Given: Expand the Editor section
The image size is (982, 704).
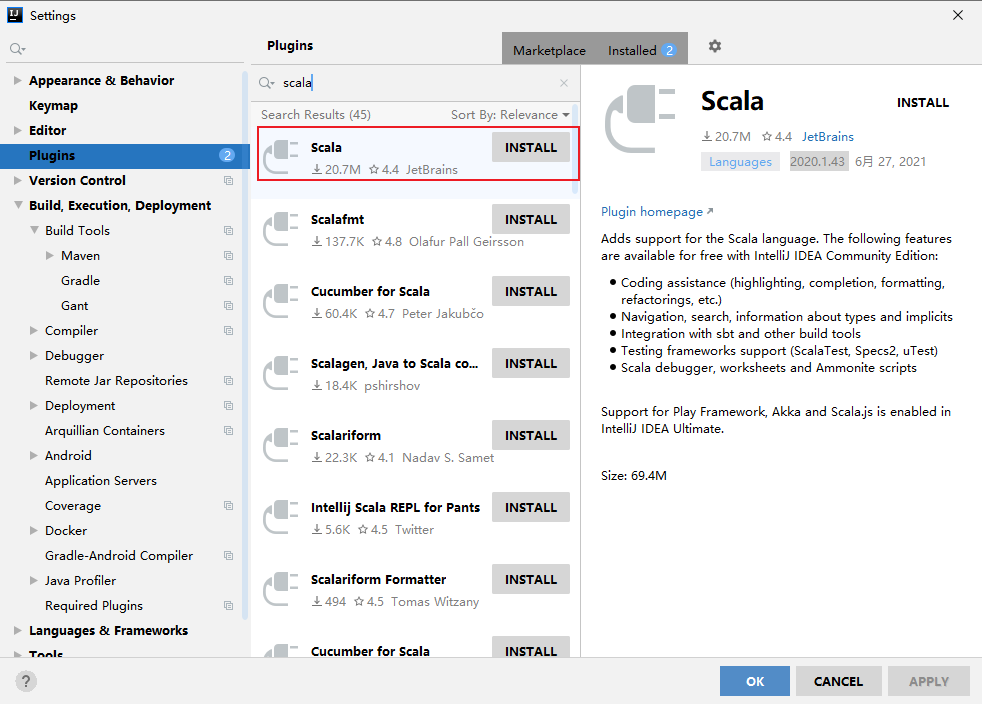Looking at the screenshot, I should point(18,130).
